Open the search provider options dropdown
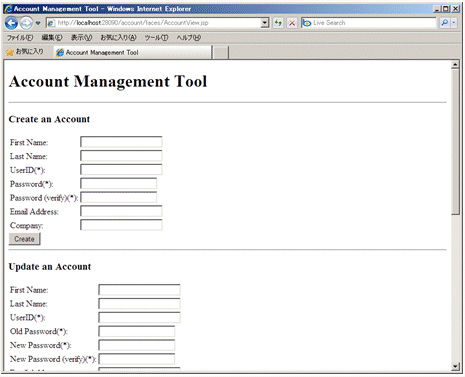 (x=454, y=23)
